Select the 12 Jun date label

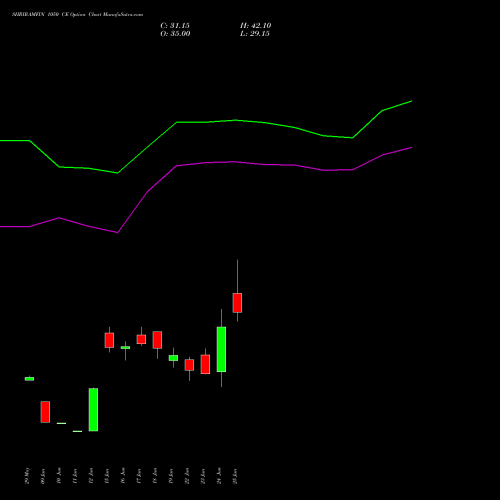point(91,476)
